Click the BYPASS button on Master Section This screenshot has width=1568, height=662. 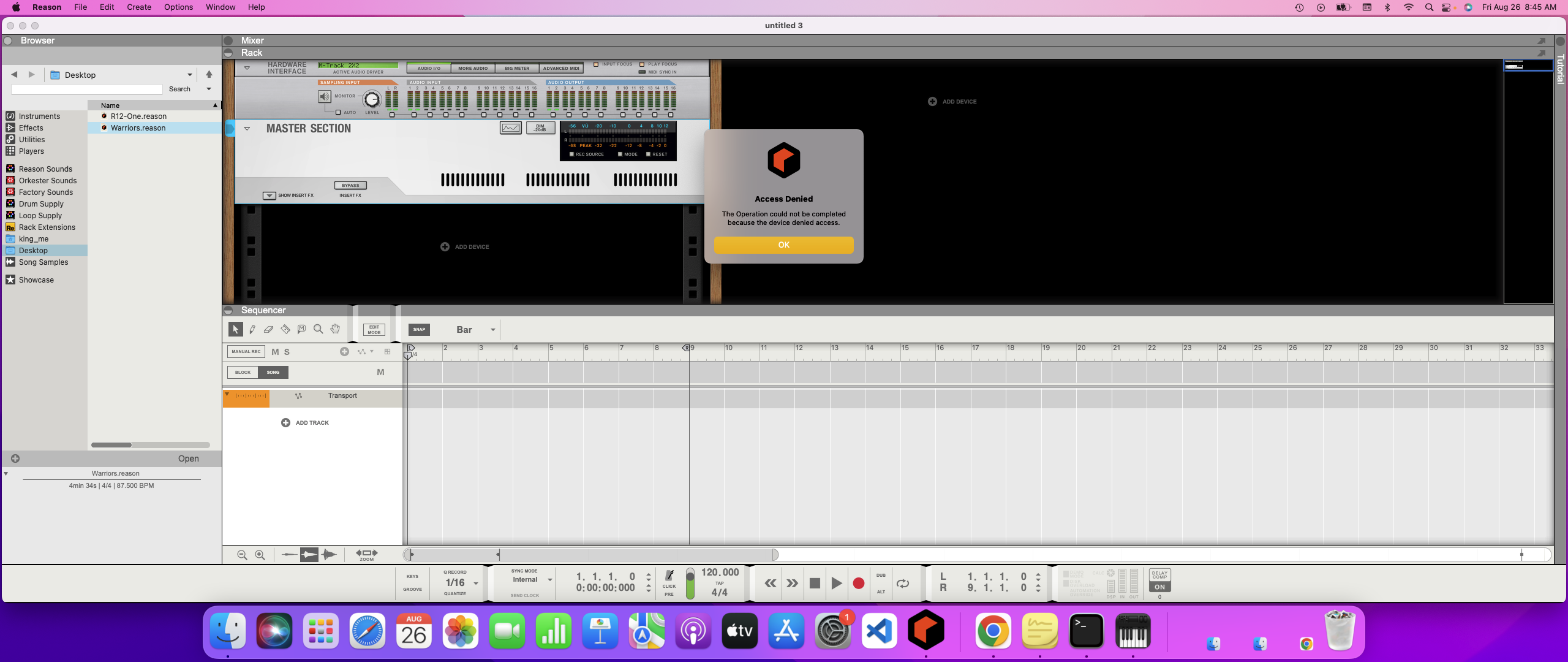(350, 186)
